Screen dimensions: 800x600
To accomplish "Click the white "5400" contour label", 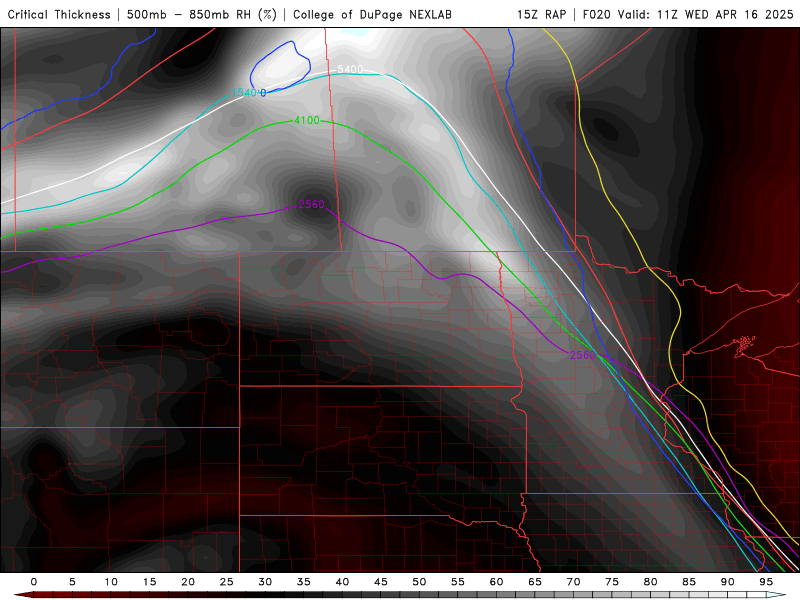I will point(350,69).
